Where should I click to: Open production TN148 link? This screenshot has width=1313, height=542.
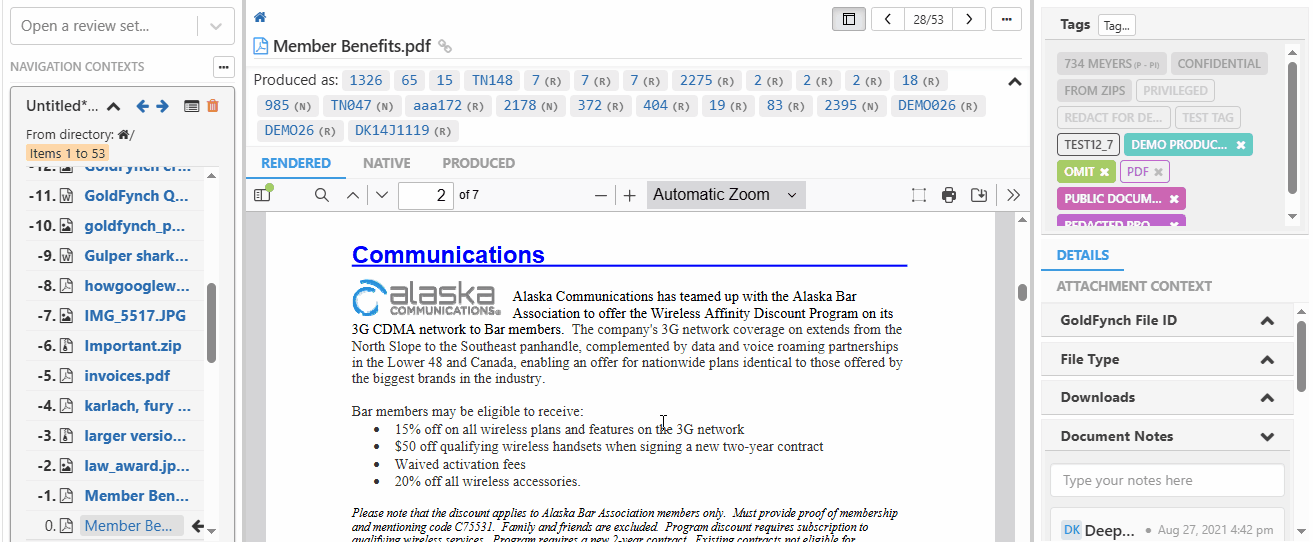[x=493, y=81]
